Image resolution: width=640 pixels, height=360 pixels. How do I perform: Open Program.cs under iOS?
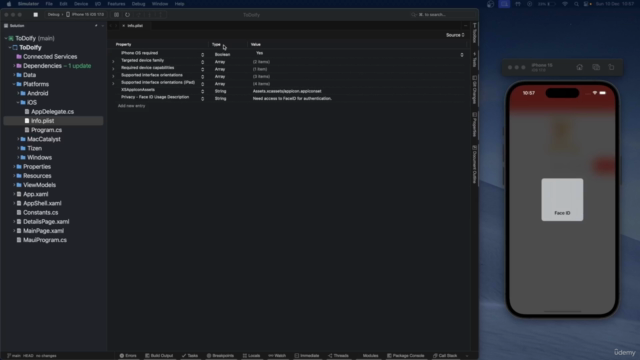[47, 130]
